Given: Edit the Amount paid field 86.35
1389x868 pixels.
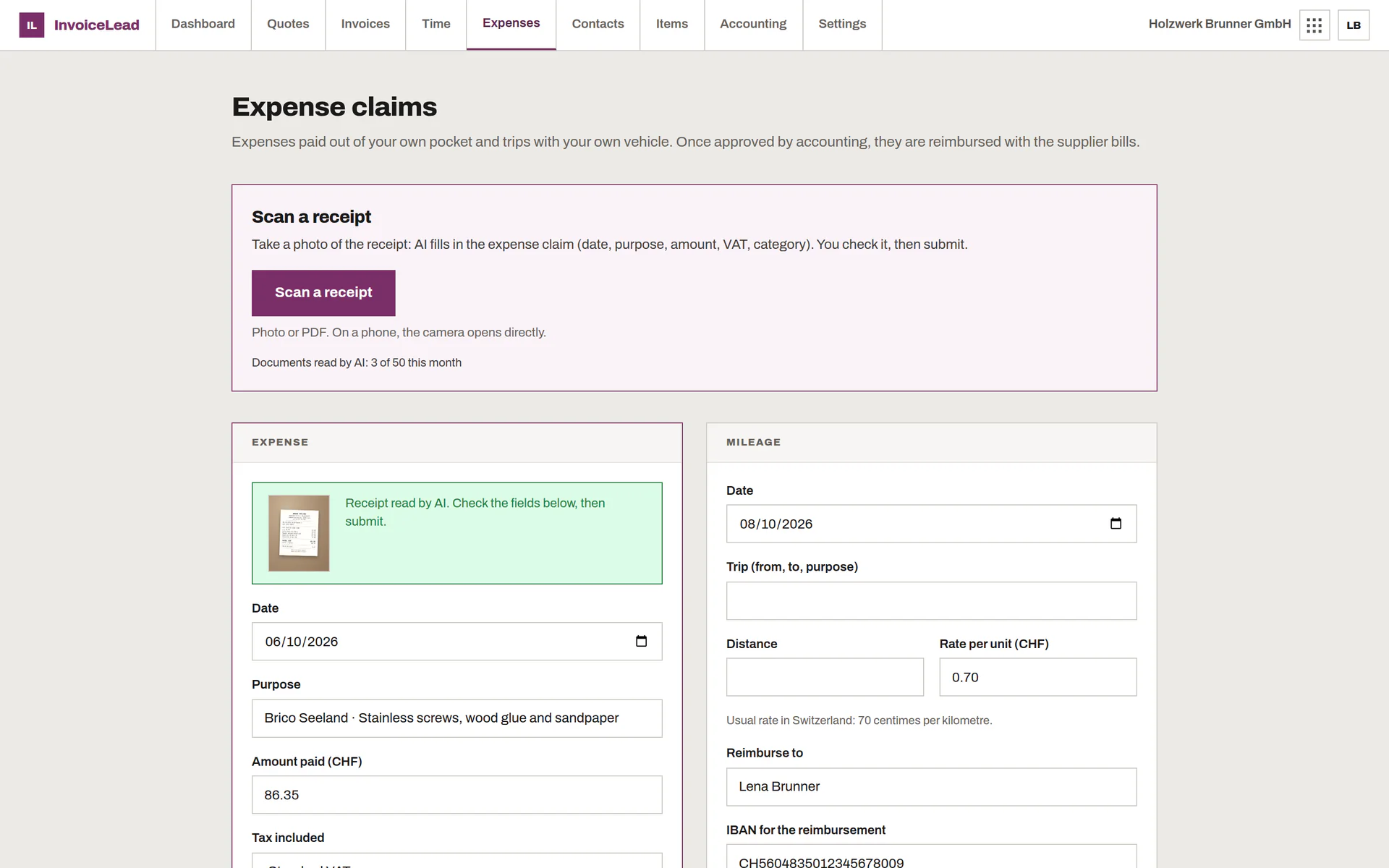Looking at the screenshot, I should click(x=456, y=795).
